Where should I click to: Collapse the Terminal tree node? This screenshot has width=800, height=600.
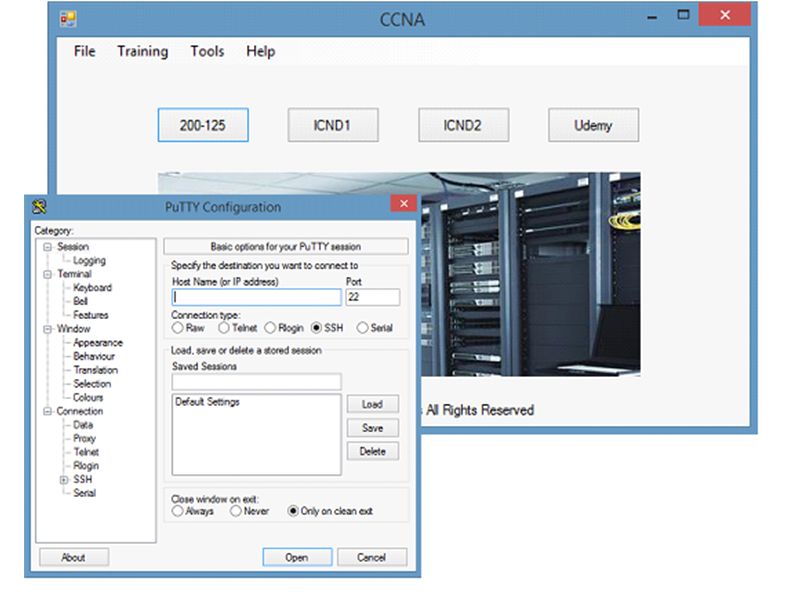pos(47,274)
